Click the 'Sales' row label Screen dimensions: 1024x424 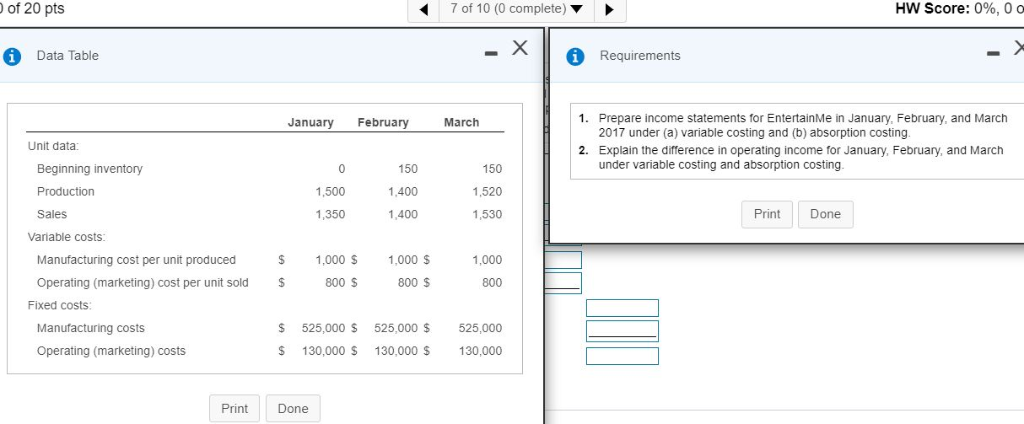[x=52, y=214]
